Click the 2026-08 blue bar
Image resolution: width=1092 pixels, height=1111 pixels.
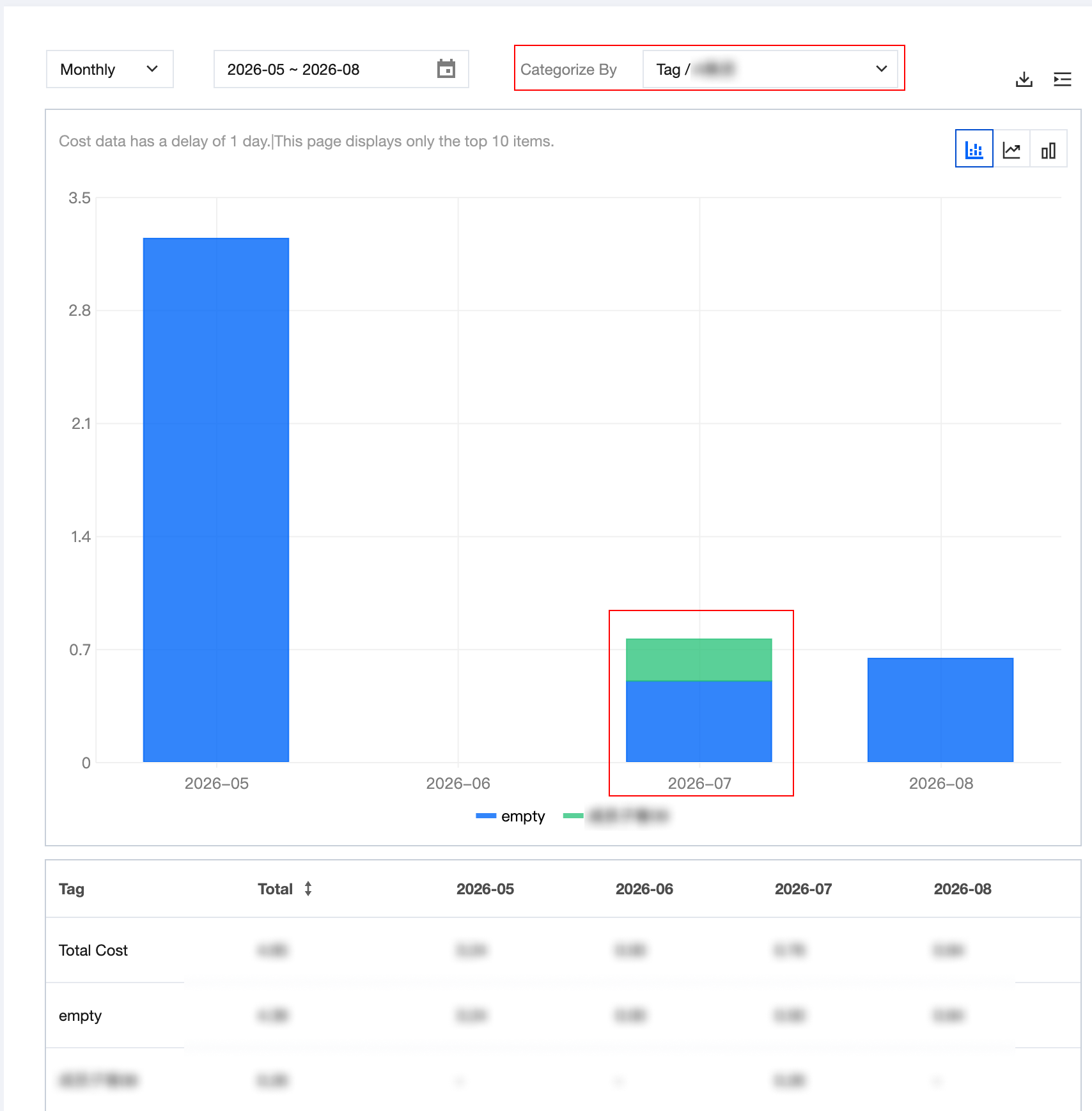(x=940, y=710)
